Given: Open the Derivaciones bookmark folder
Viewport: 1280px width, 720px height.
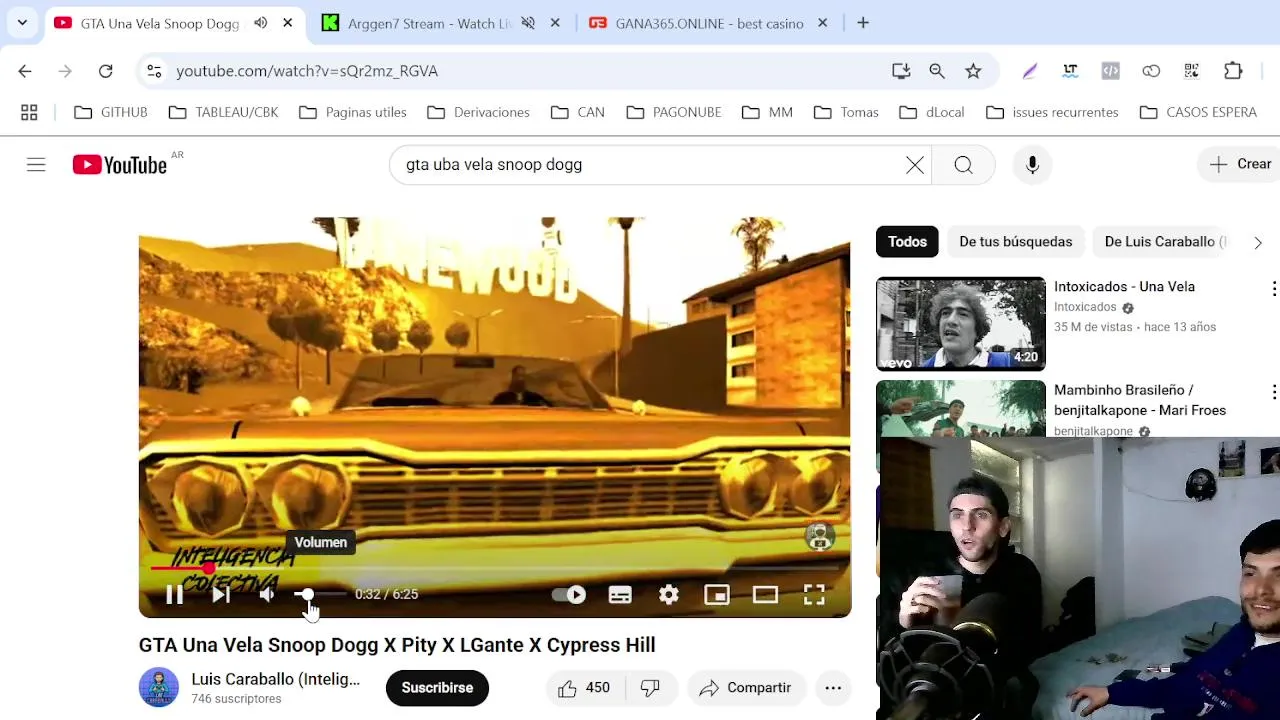Looking at the screenshot, I should coord(479,112).
